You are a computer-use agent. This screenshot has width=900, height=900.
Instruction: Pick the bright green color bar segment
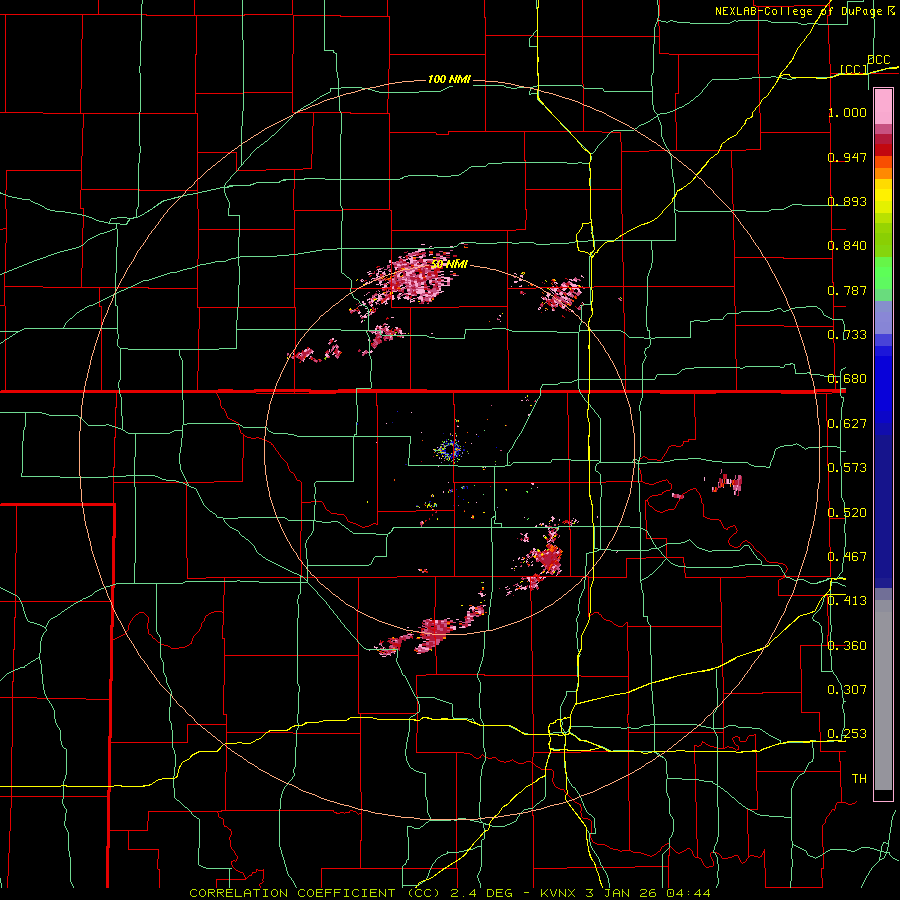pyautogui.click(x=883, y=273)
